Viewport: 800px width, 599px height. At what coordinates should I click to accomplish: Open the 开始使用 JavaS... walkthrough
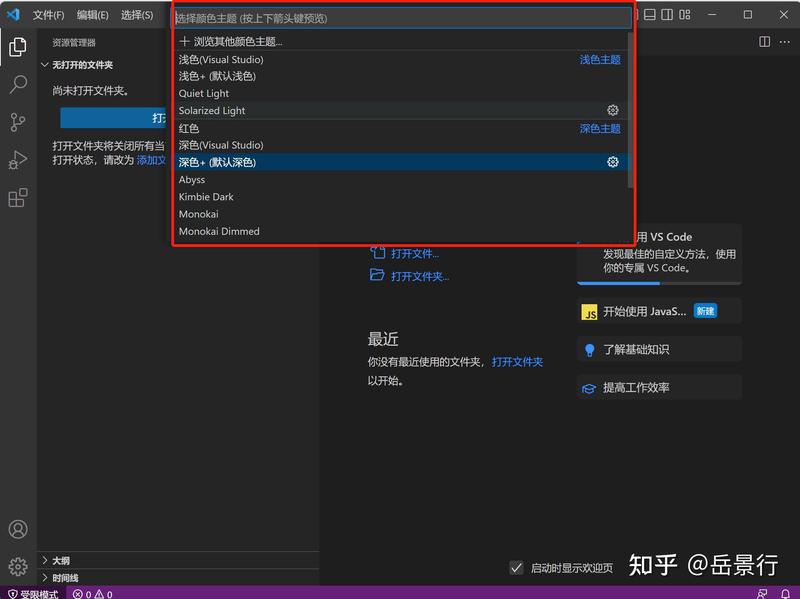point(659,311)
